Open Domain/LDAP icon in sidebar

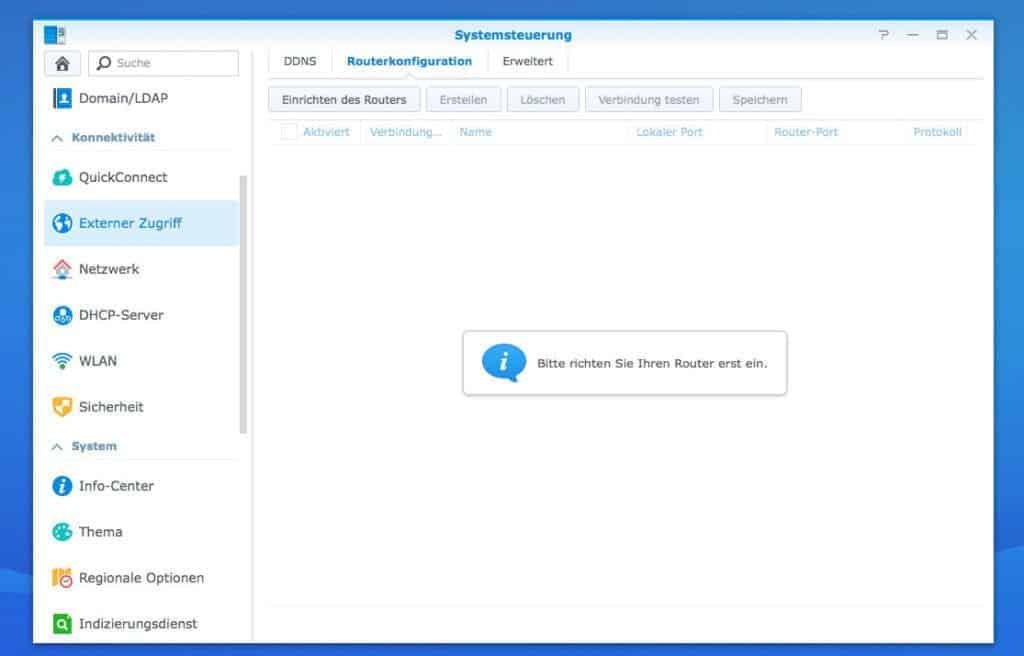62,98
